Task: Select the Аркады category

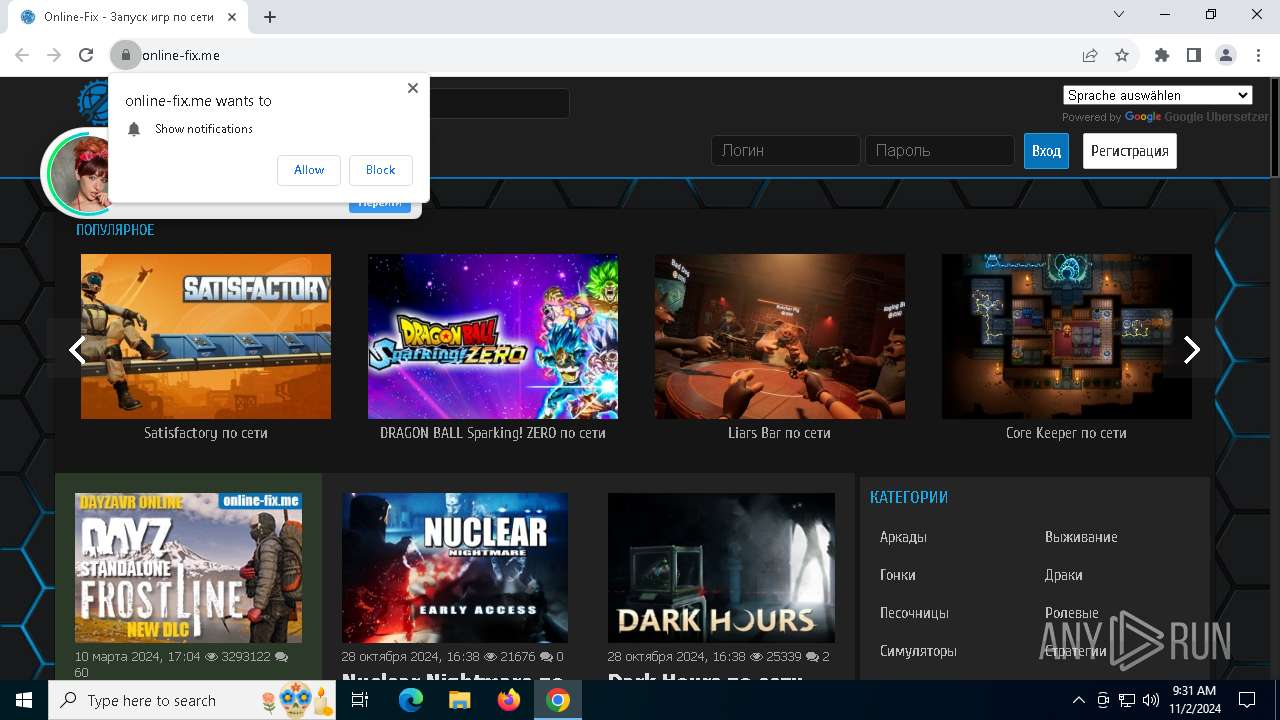Action: pyautogui.click(x=903, y=537)
